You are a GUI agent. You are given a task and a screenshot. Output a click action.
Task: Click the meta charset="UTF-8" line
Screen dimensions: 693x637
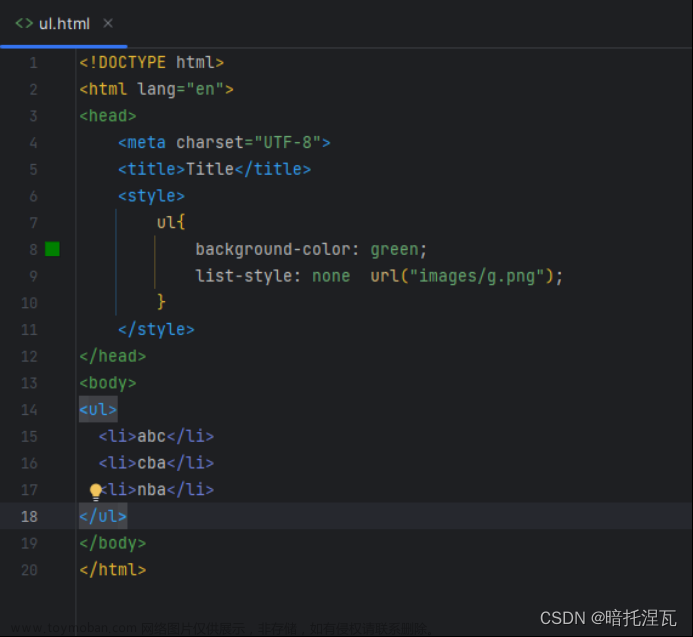point(224,142)
